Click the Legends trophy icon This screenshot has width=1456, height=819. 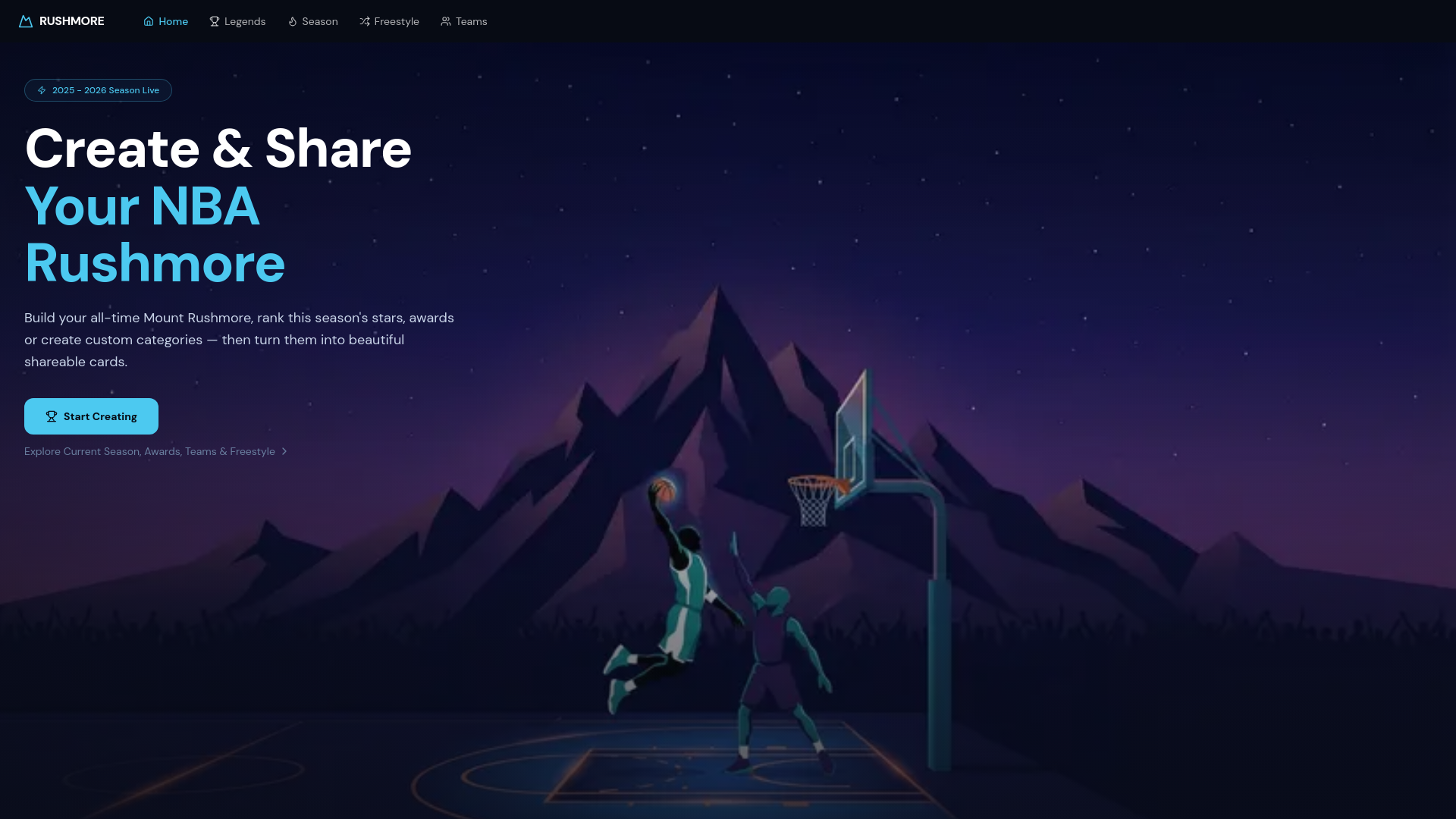pyautogui.click(x=215, y=21)
